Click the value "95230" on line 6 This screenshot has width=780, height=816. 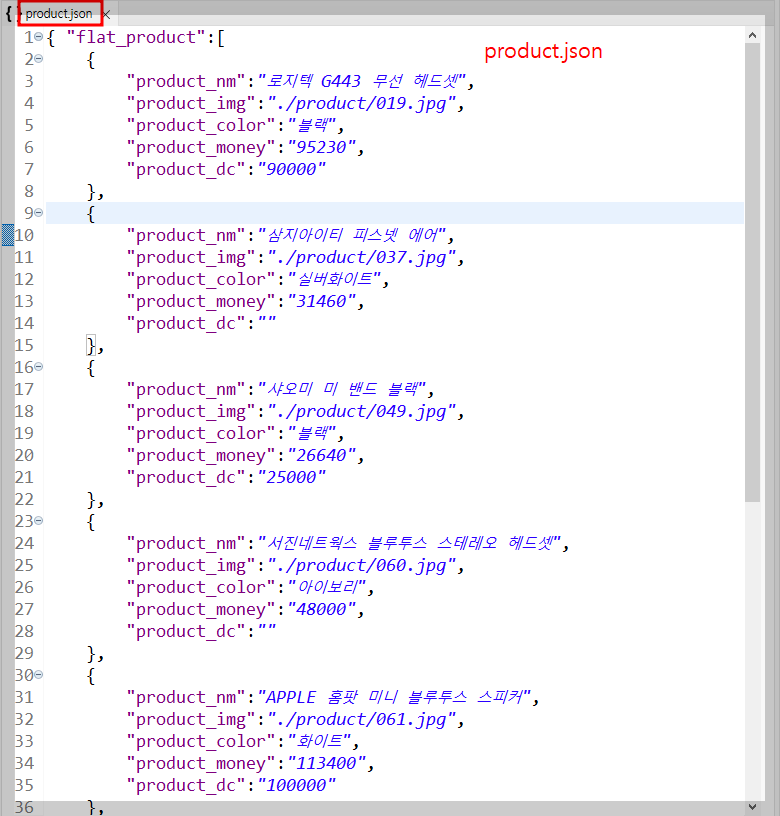point(321,147)
